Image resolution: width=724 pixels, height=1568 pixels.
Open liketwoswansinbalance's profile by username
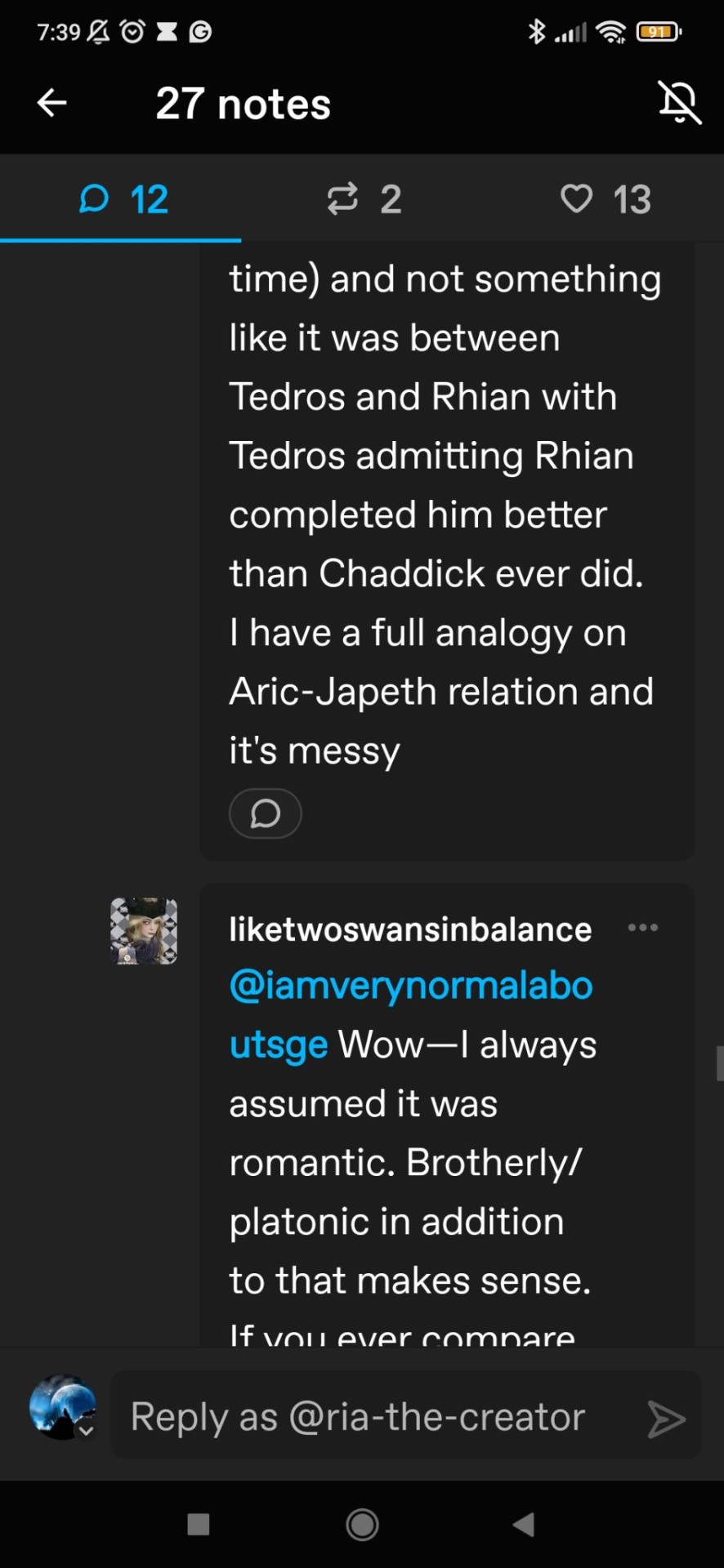(x=410, y=929)
